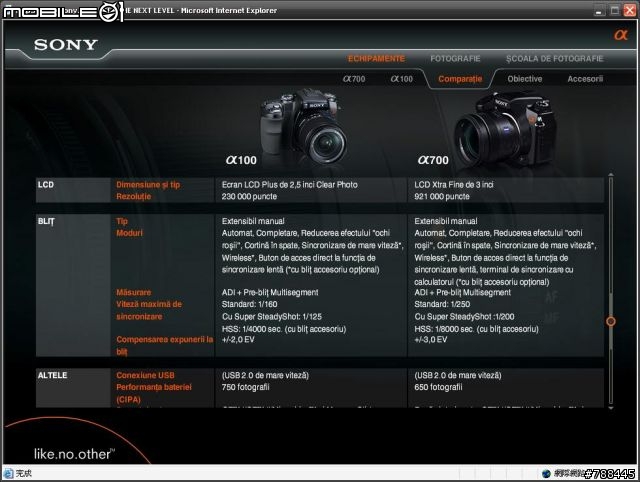Click 'Performanța bateriei (CIPA)' label
Screen dimensions: 640x482
[x=154, y=393]
